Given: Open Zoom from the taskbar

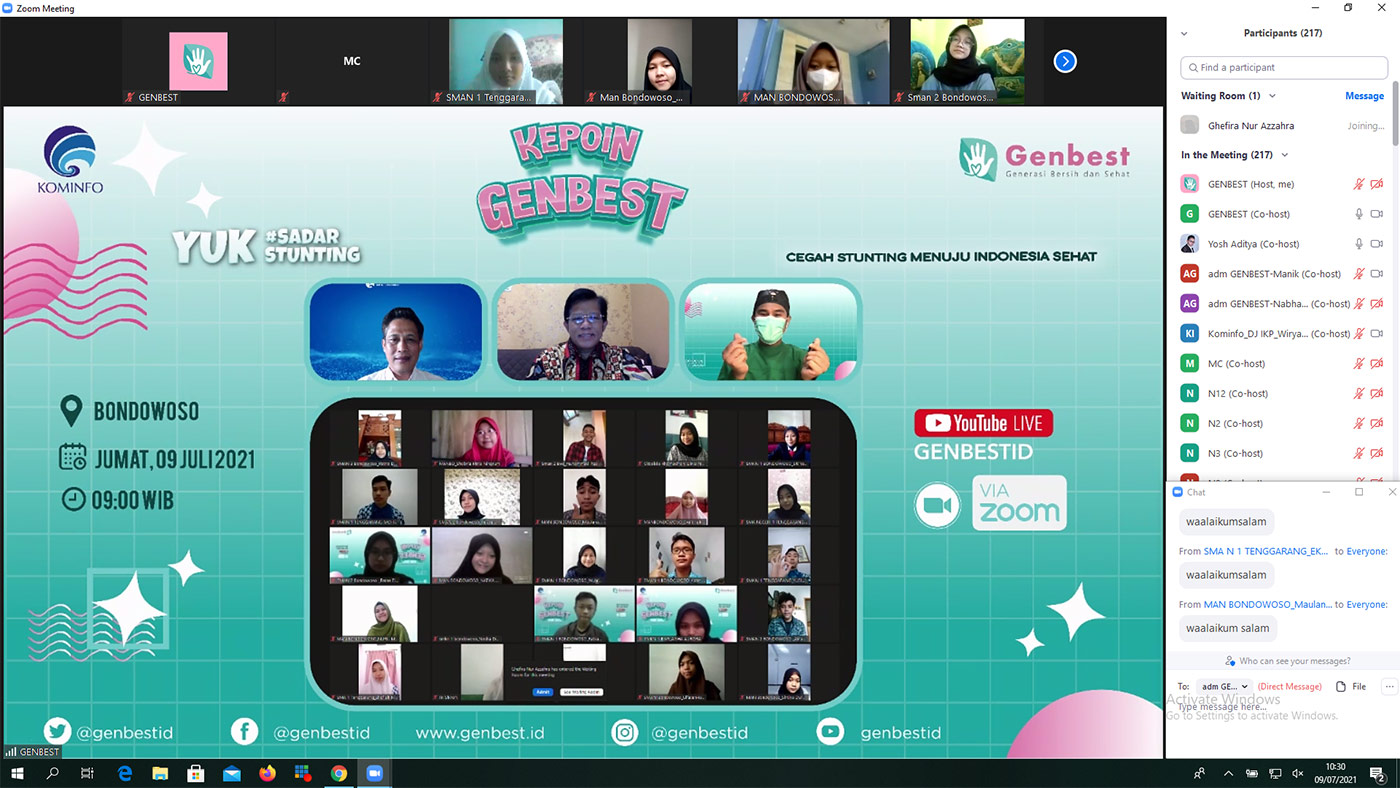Looking at the screenshot, I should pyautogui.click(x=375, y=773).
